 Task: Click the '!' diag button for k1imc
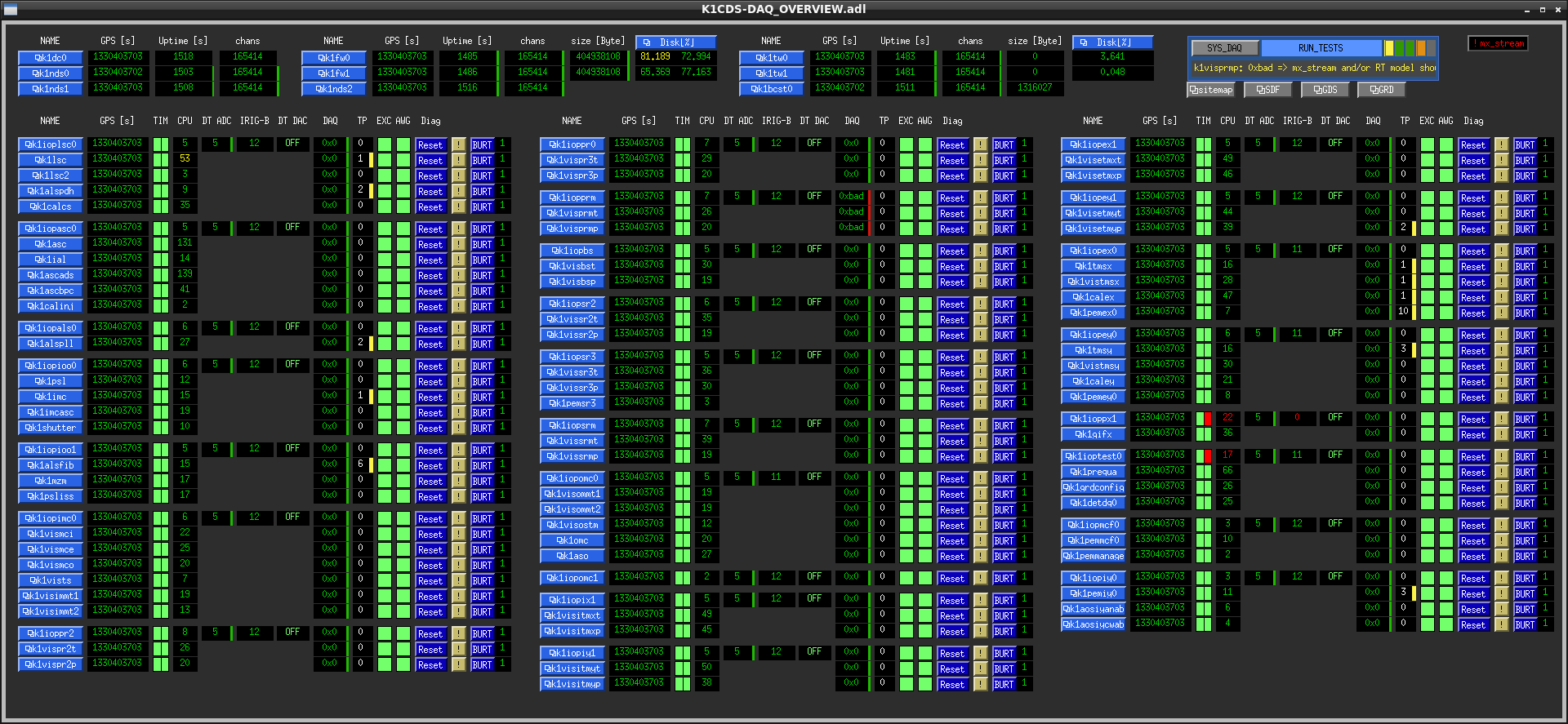pyautogui.click(x=459, y=397)
